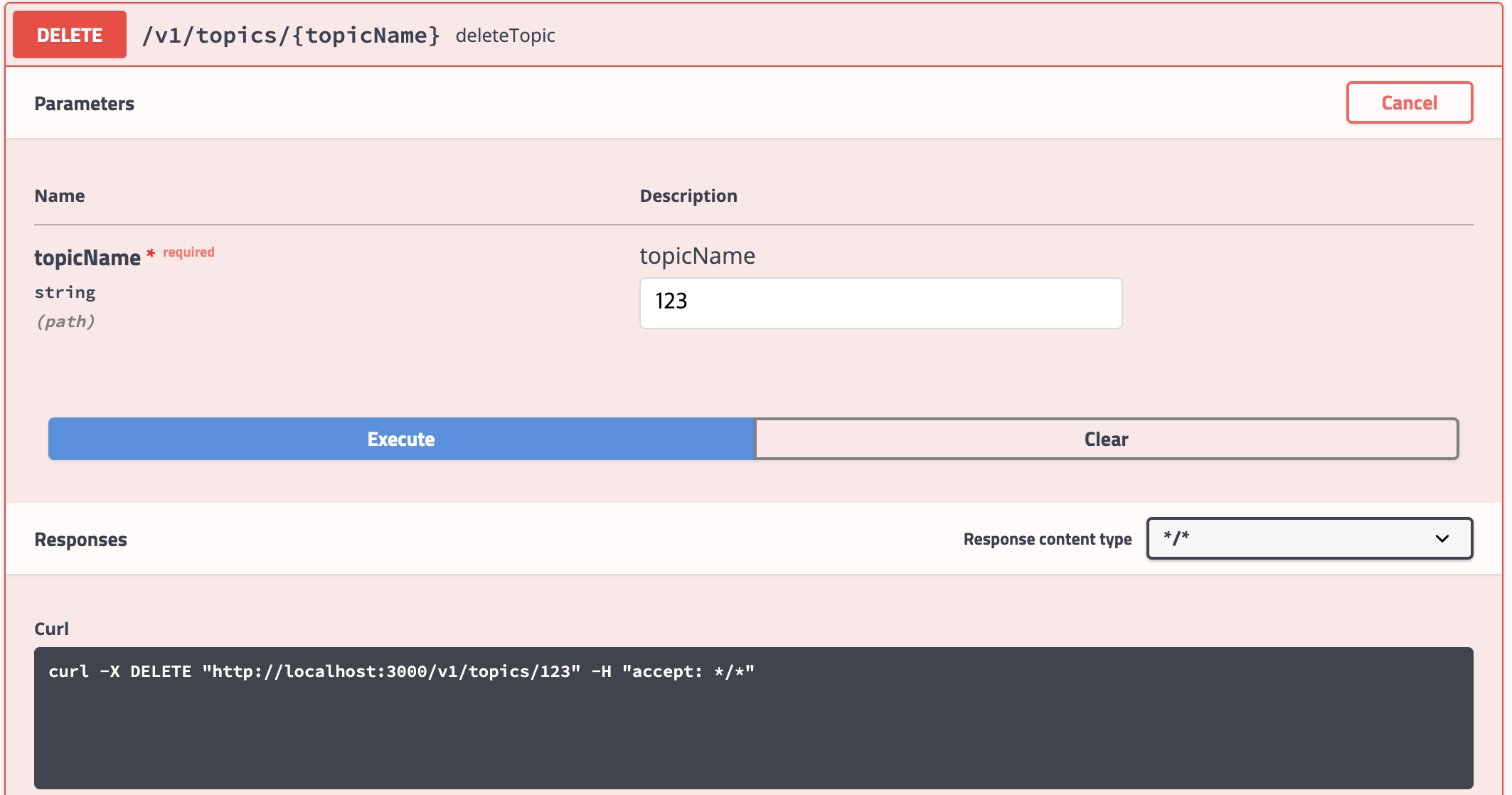1512x795 pixels.
Task: Click the 'Response content type' label
Action: pyautogui.click(x=1047, y=539)
